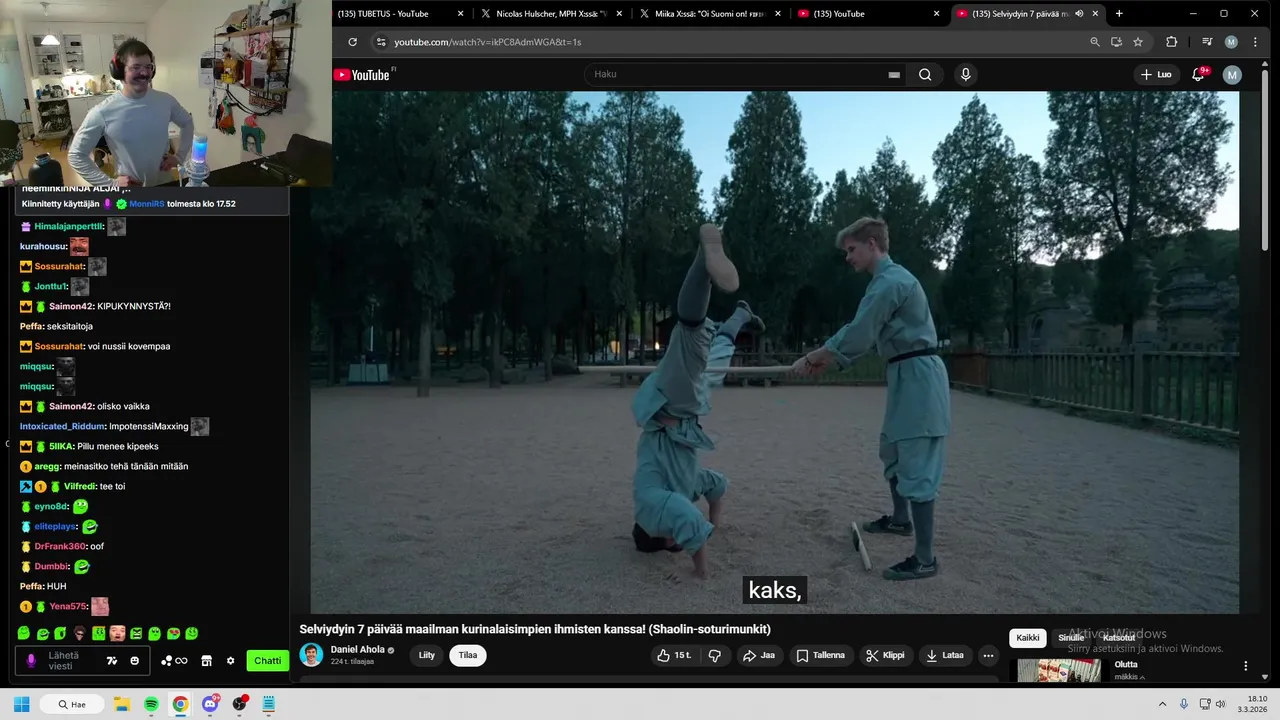Open the 7TV emote menu in chat
This screenshot has width=1280, height=720.
[112, 661]
